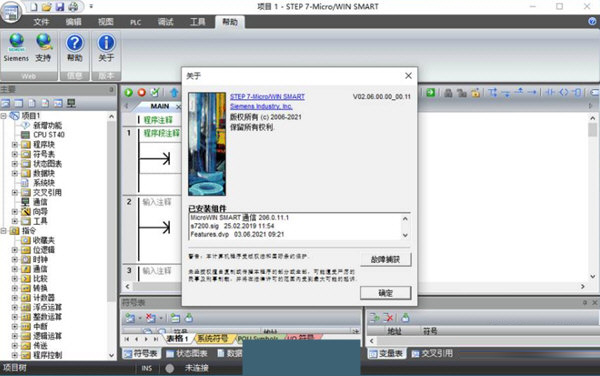Image resolution: width=600 pixels, height=376 pixels.
Task: Click the 程序注释 comment field
Action: pyautogui.click(x=158, y=120)
